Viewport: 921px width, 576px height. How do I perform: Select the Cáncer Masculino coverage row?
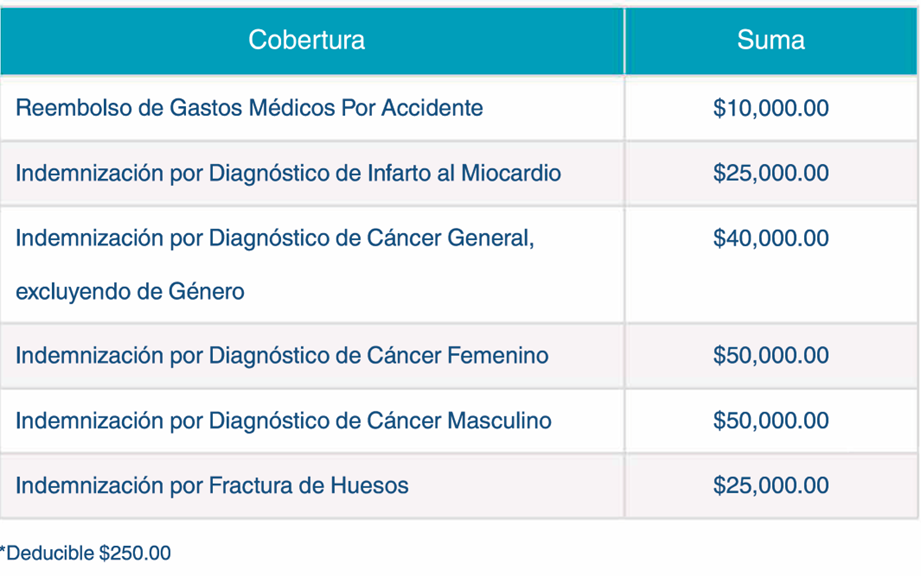click(x=283, y=421)
